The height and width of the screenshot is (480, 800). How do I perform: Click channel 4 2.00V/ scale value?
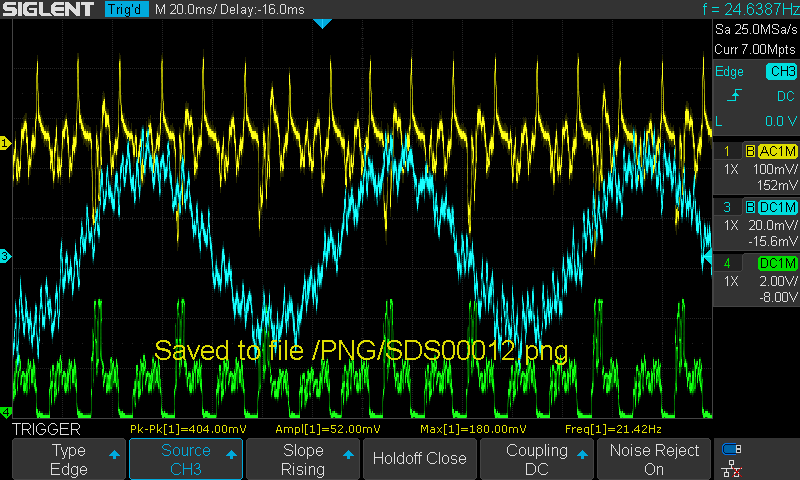tap(778, 282)
